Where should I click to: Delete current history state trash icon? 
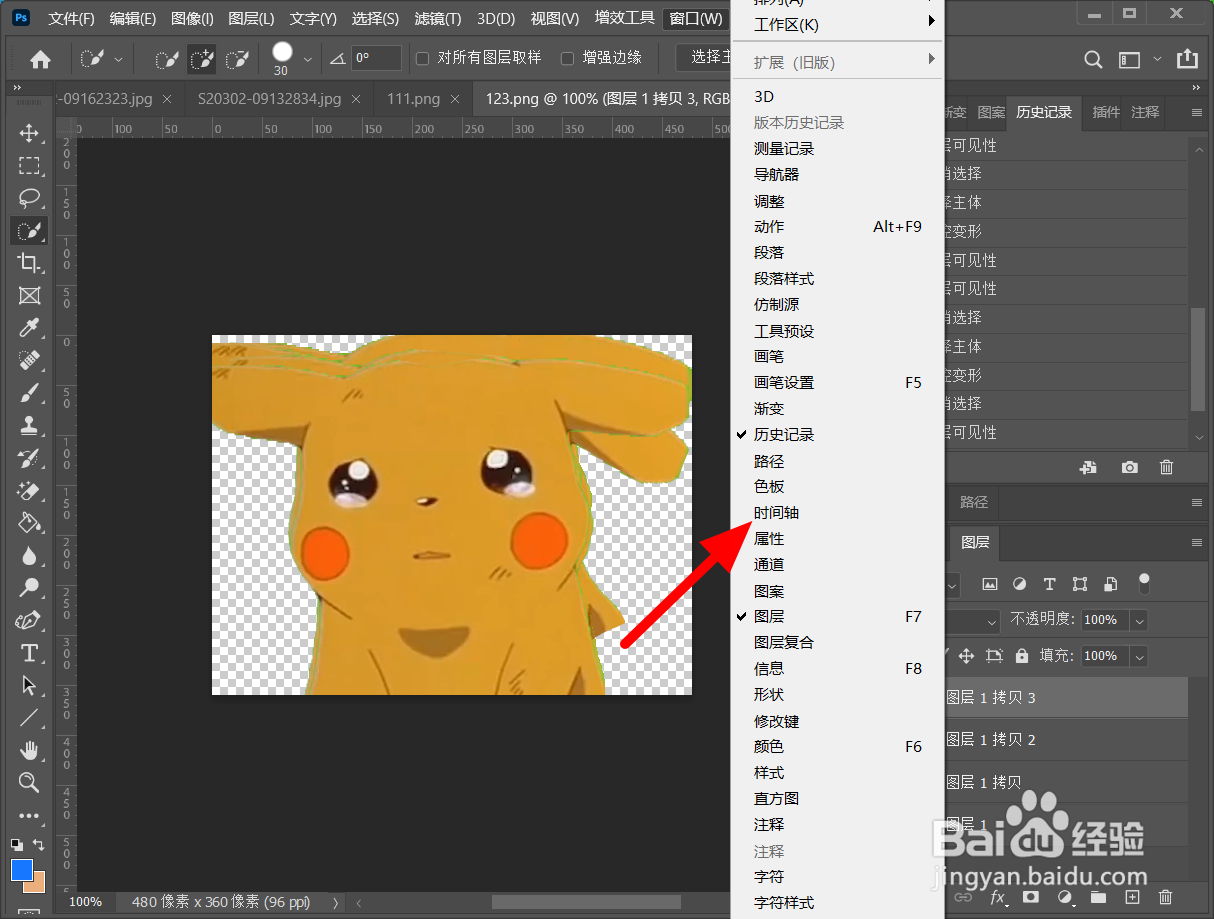coord(1166,467)
